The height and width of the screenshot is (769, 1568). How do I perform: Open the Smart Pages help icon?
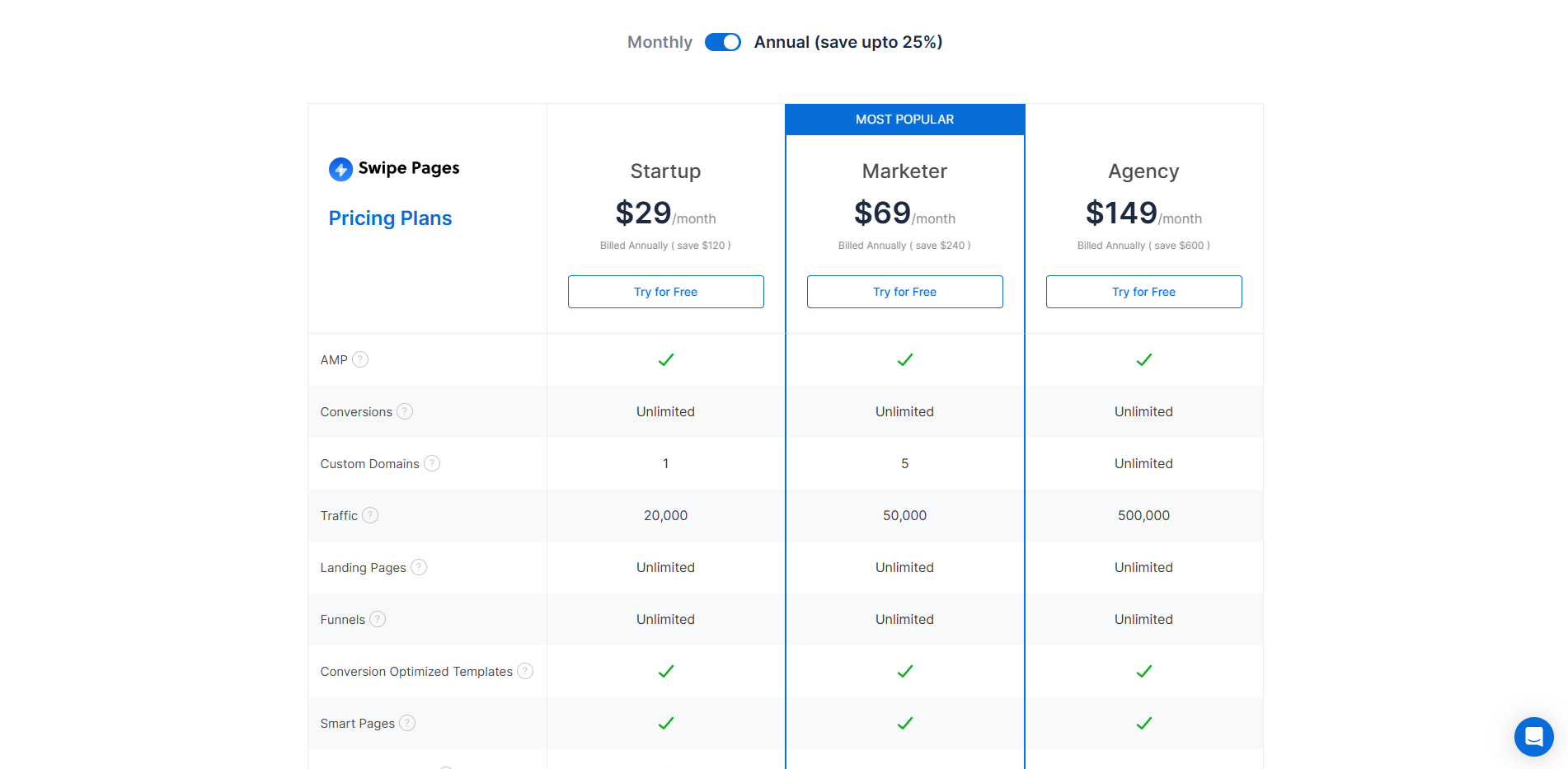click(x=407, y=723)
